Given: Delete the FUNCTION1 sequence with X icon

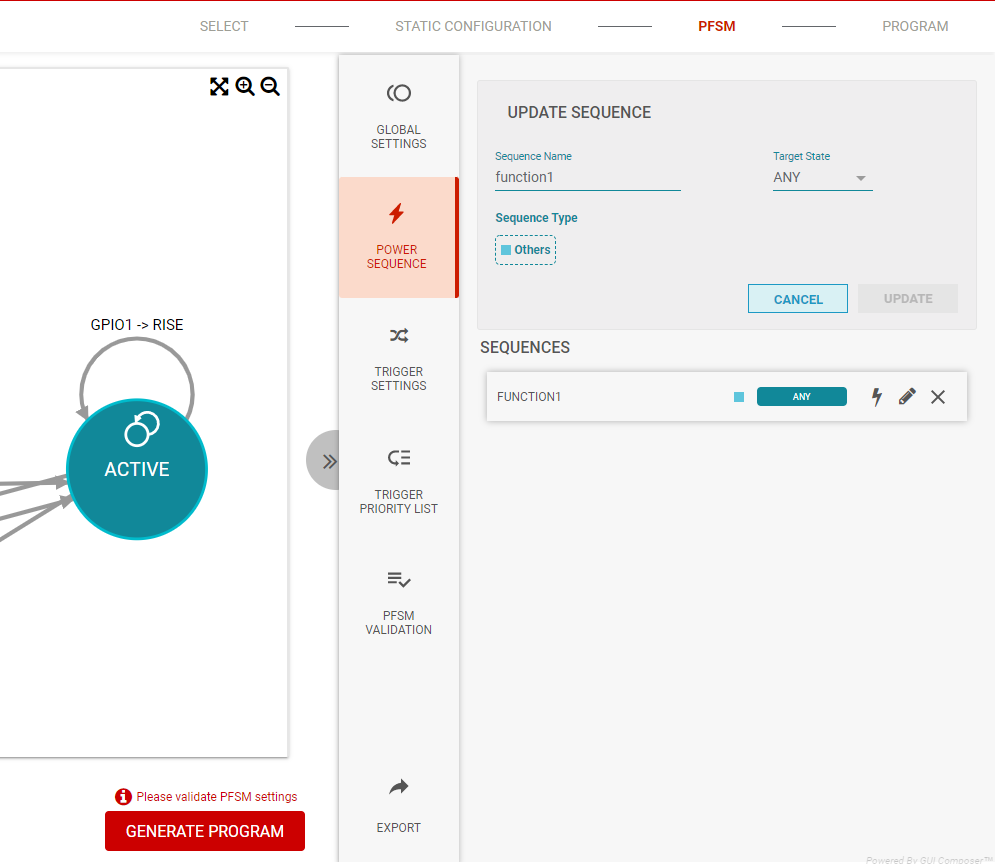Looking at the screenshot, I should (938, 397).
